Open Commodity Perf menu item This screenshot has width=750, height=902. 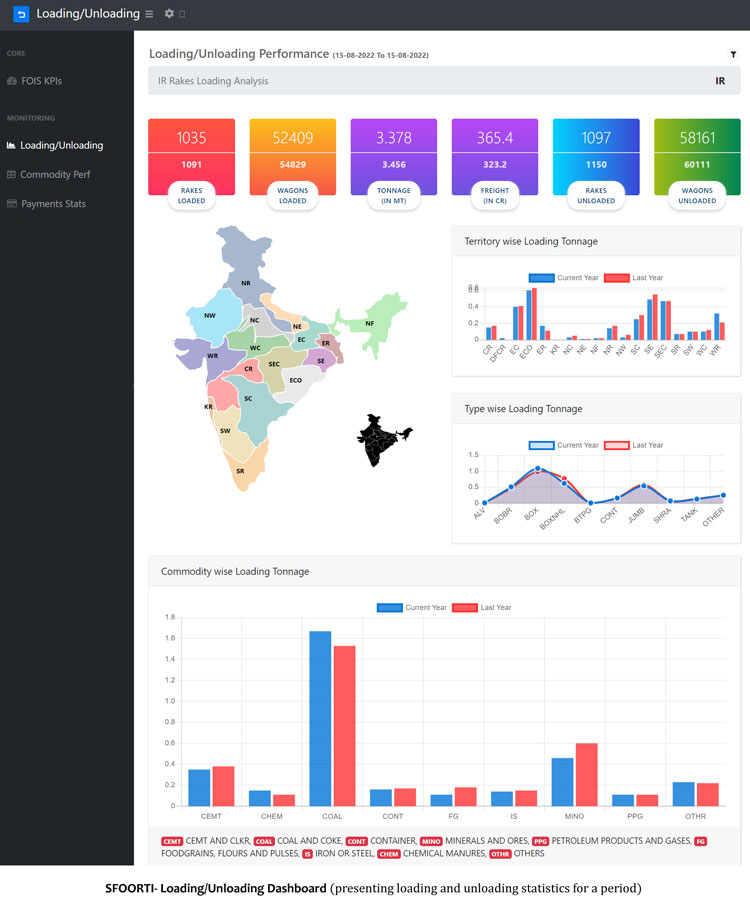point(55,174)
